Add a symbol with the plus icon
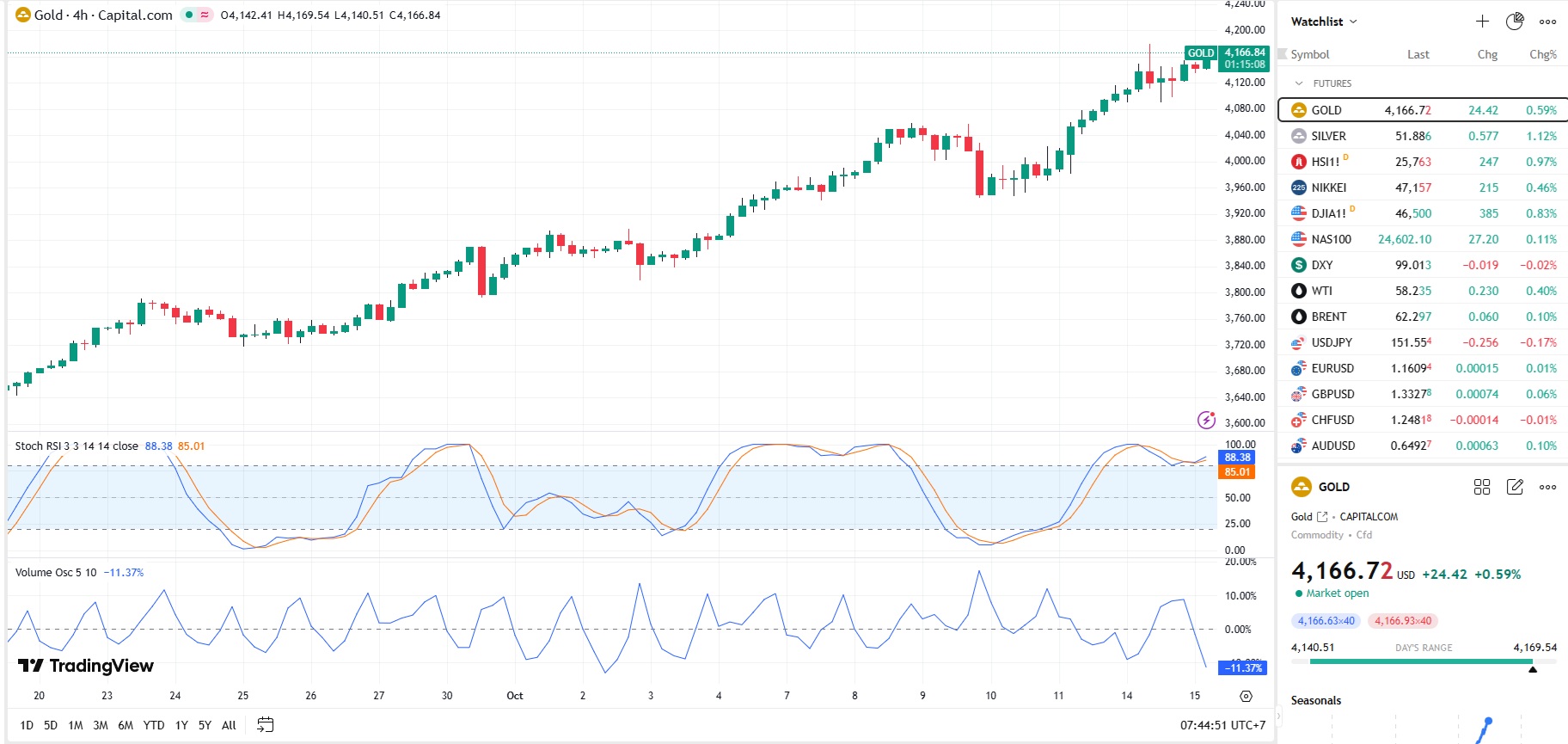Viewport: 1568px width, 744px height. (1482, 22)
